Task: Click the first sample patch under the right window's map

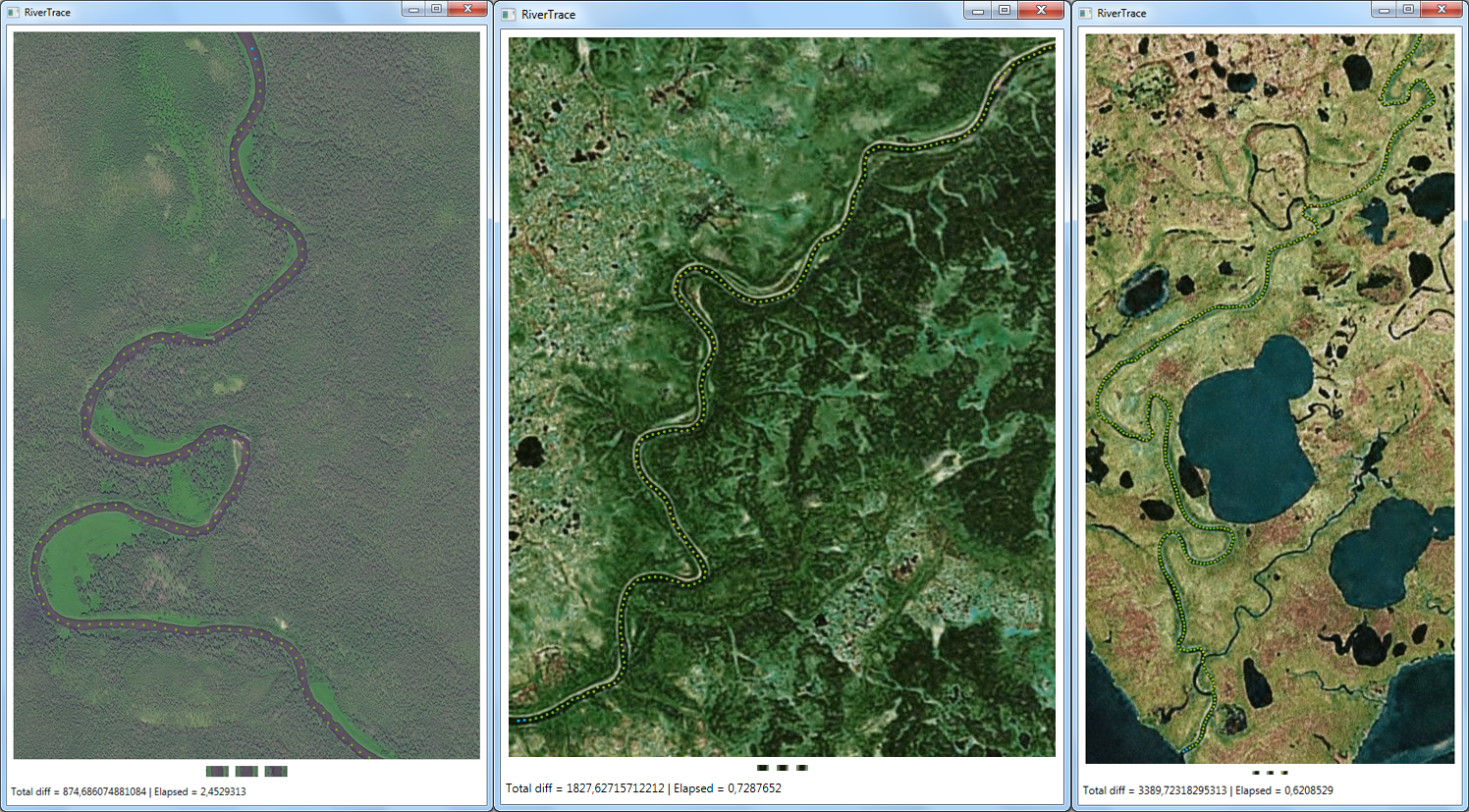Action: pyautogui.click(x=1257, y=773)
